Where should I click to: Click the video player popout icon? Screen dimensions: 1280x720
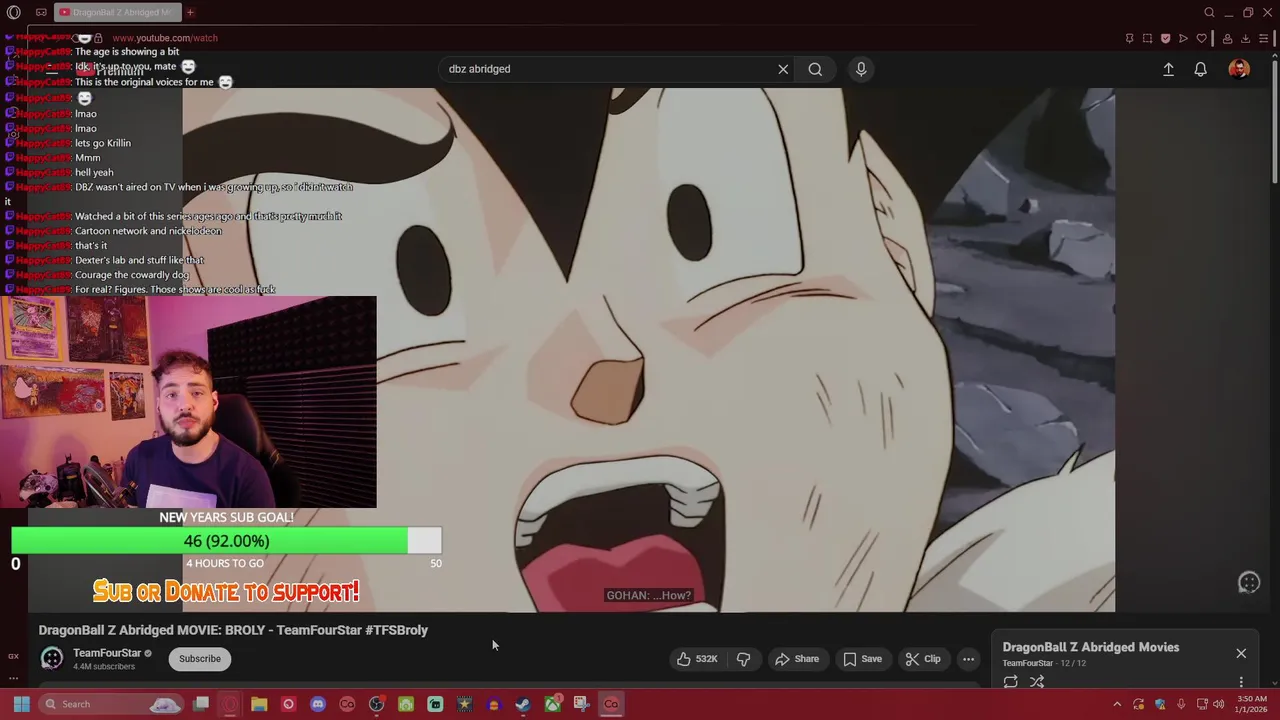coord(1249,583)
